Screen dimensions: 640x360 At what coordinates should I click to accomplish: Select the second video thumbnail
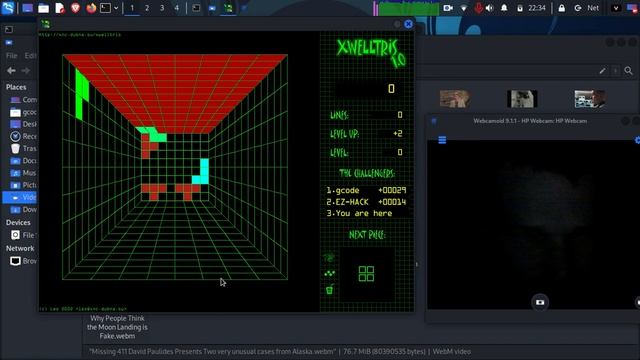522,99
